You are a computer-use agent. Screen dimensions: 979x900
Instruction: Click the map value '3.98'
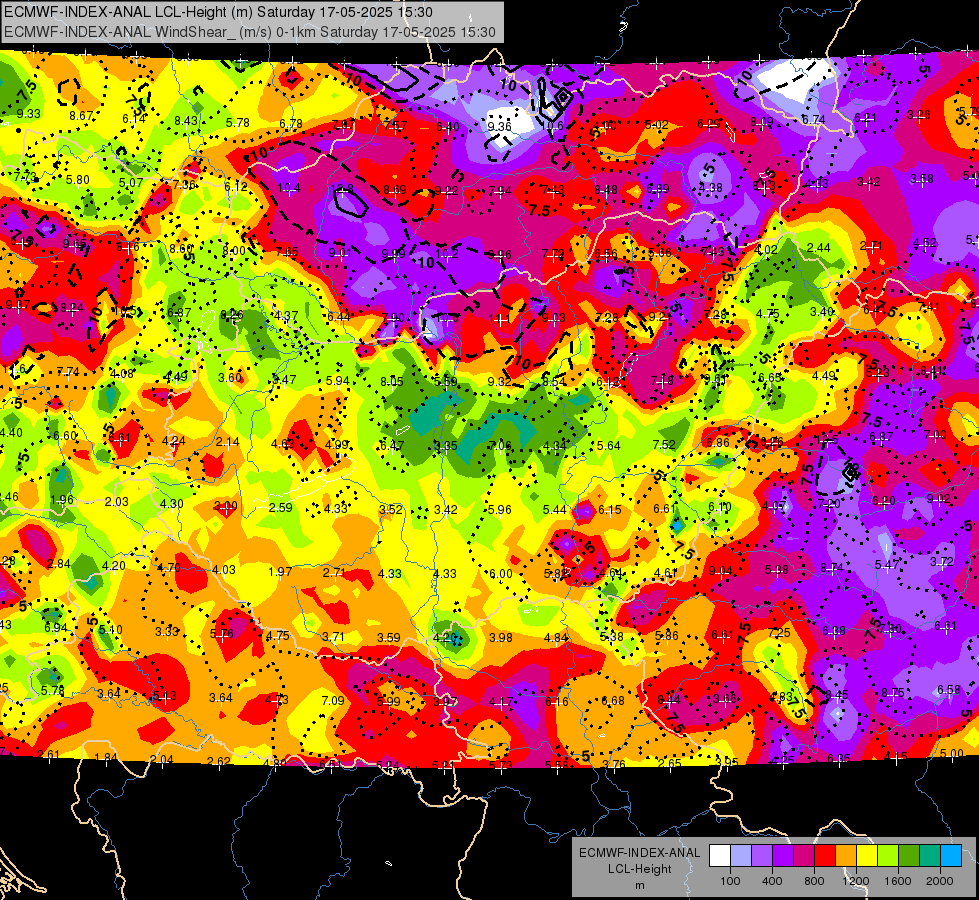501,638
